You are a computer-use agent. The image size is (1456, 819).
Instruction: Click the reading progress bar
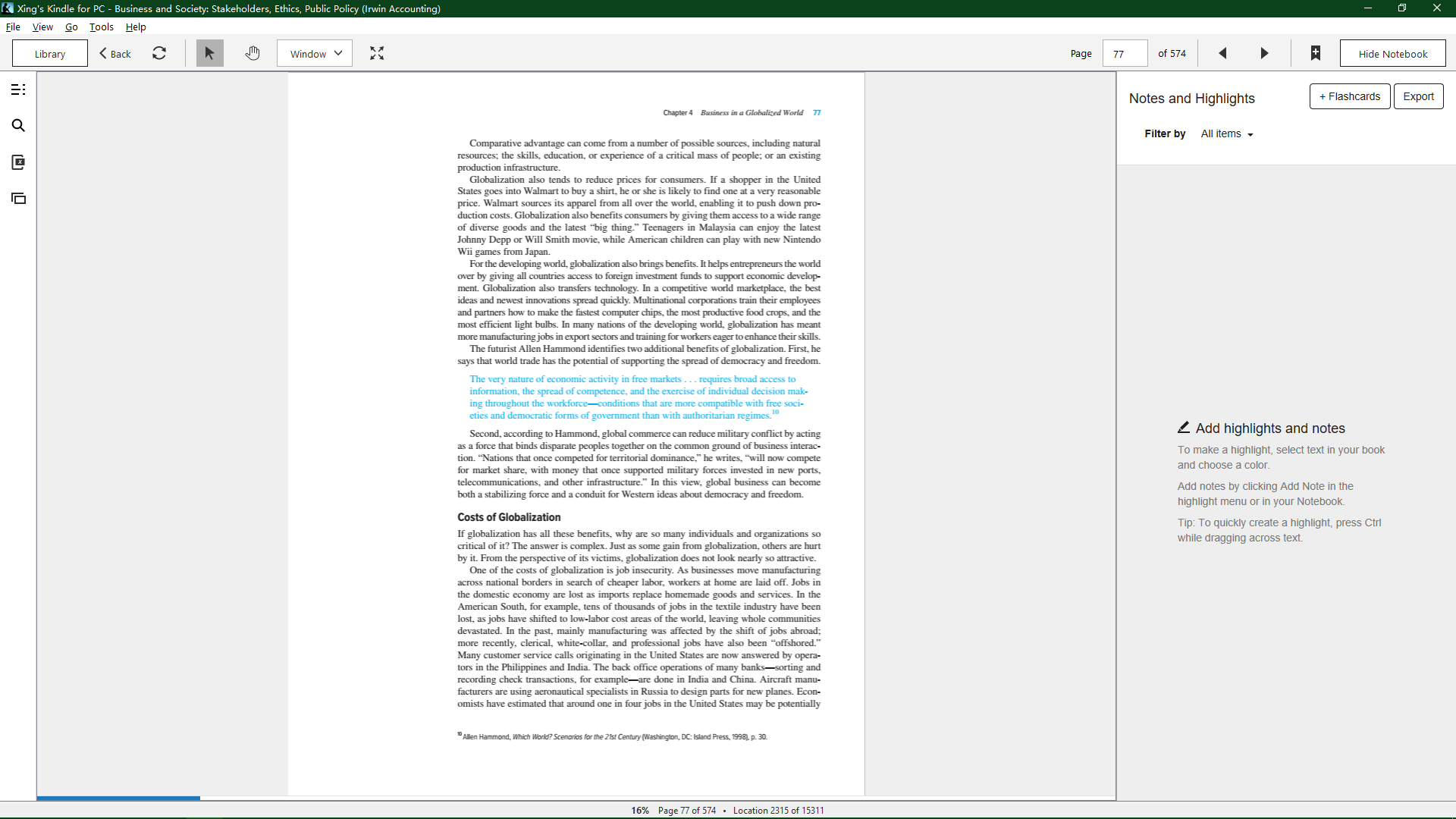coord(576,798)
